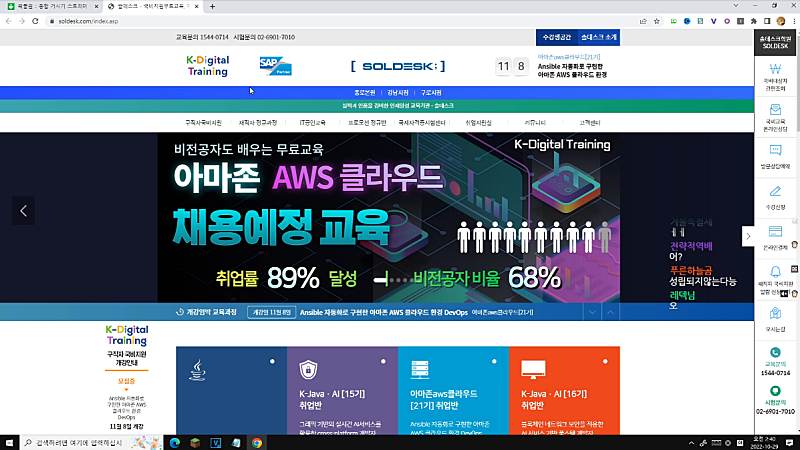The width and height of the screenshot is (800, 450).
Task: Expand course ticker with down chevron
Action: [592, 312]
